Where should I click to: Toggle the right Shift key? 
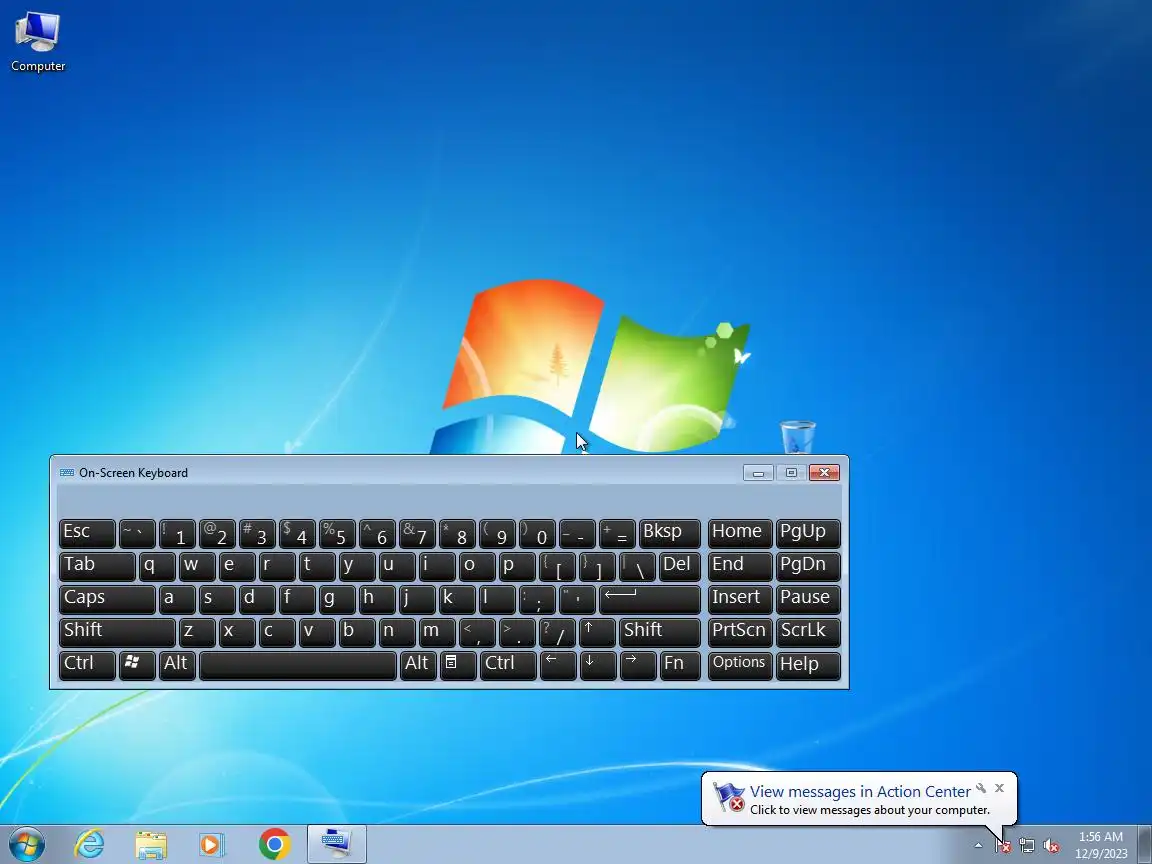(x=660, y=632)
